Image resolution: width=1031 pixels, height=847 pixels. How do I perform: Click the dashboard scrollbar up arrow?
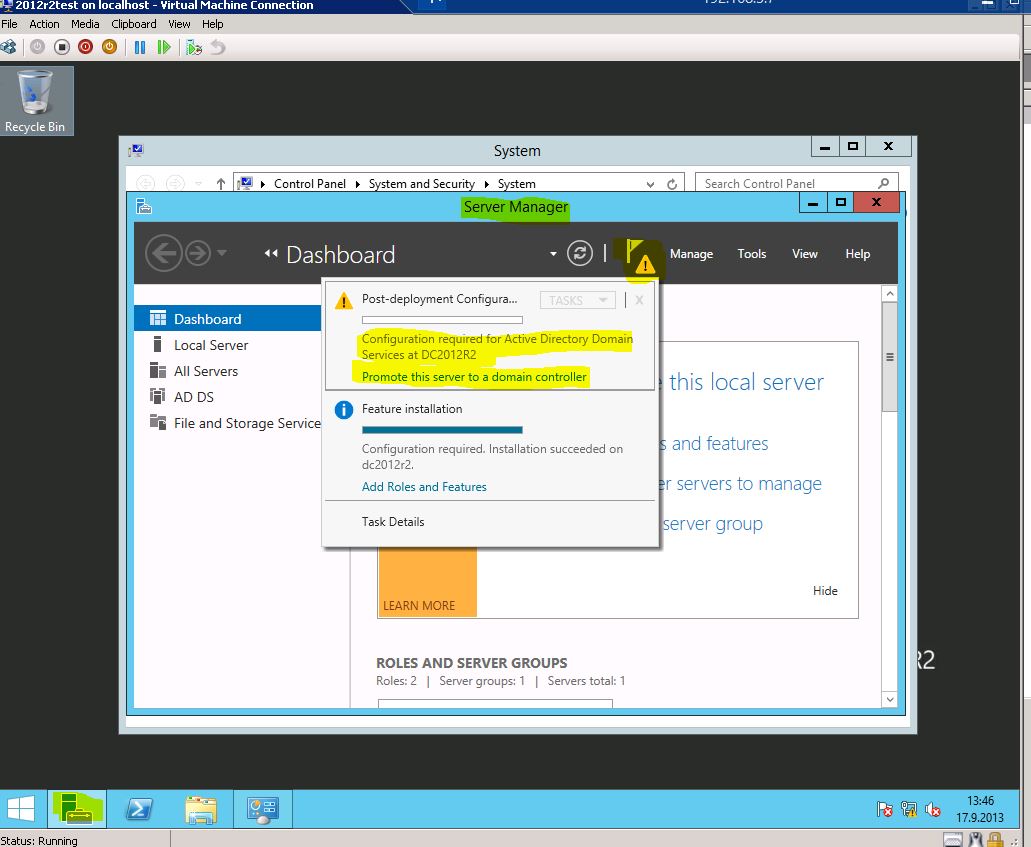(890, 293)
